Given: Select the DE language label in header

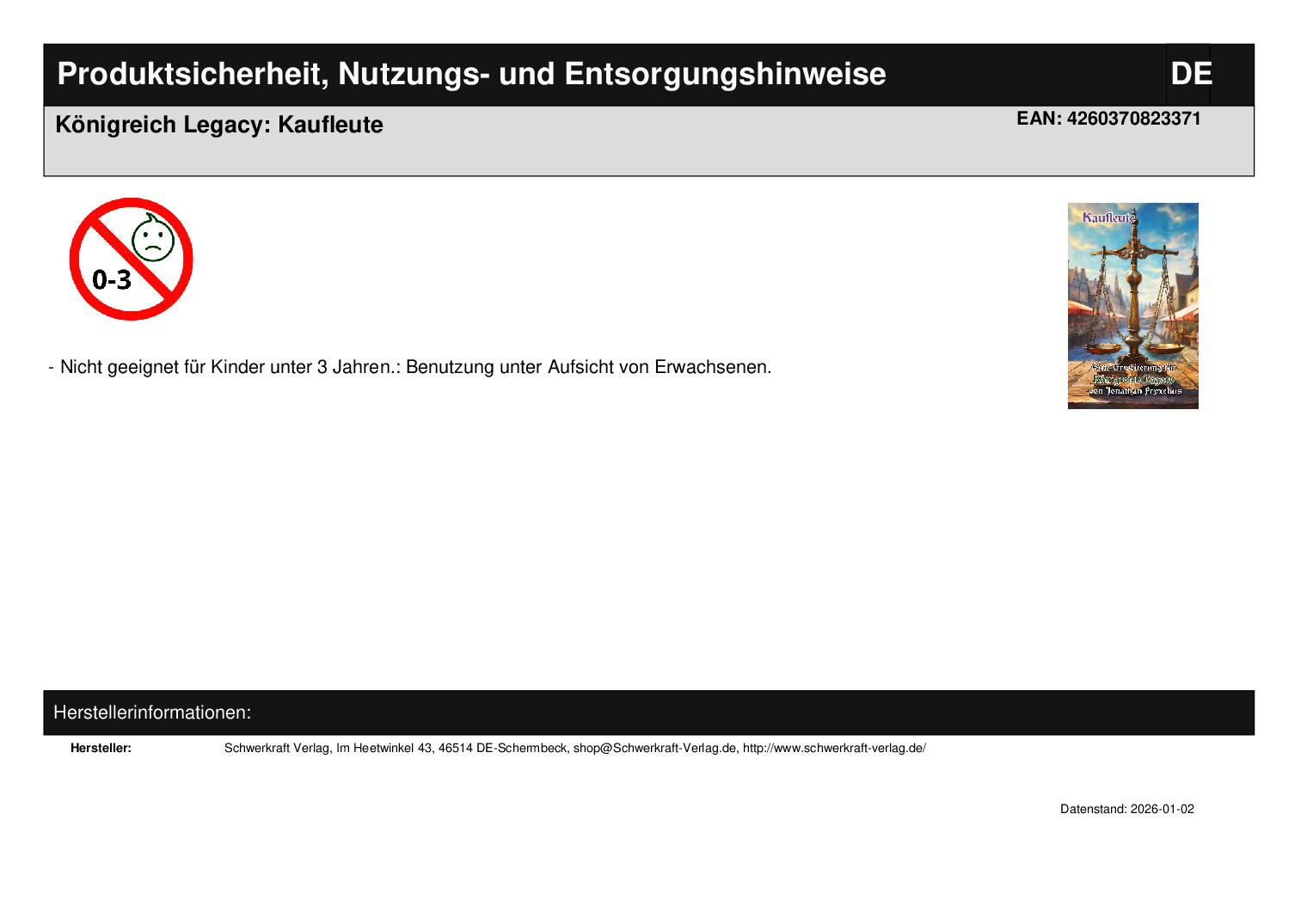Looking at the screenshot, I should click(1190, 75).
